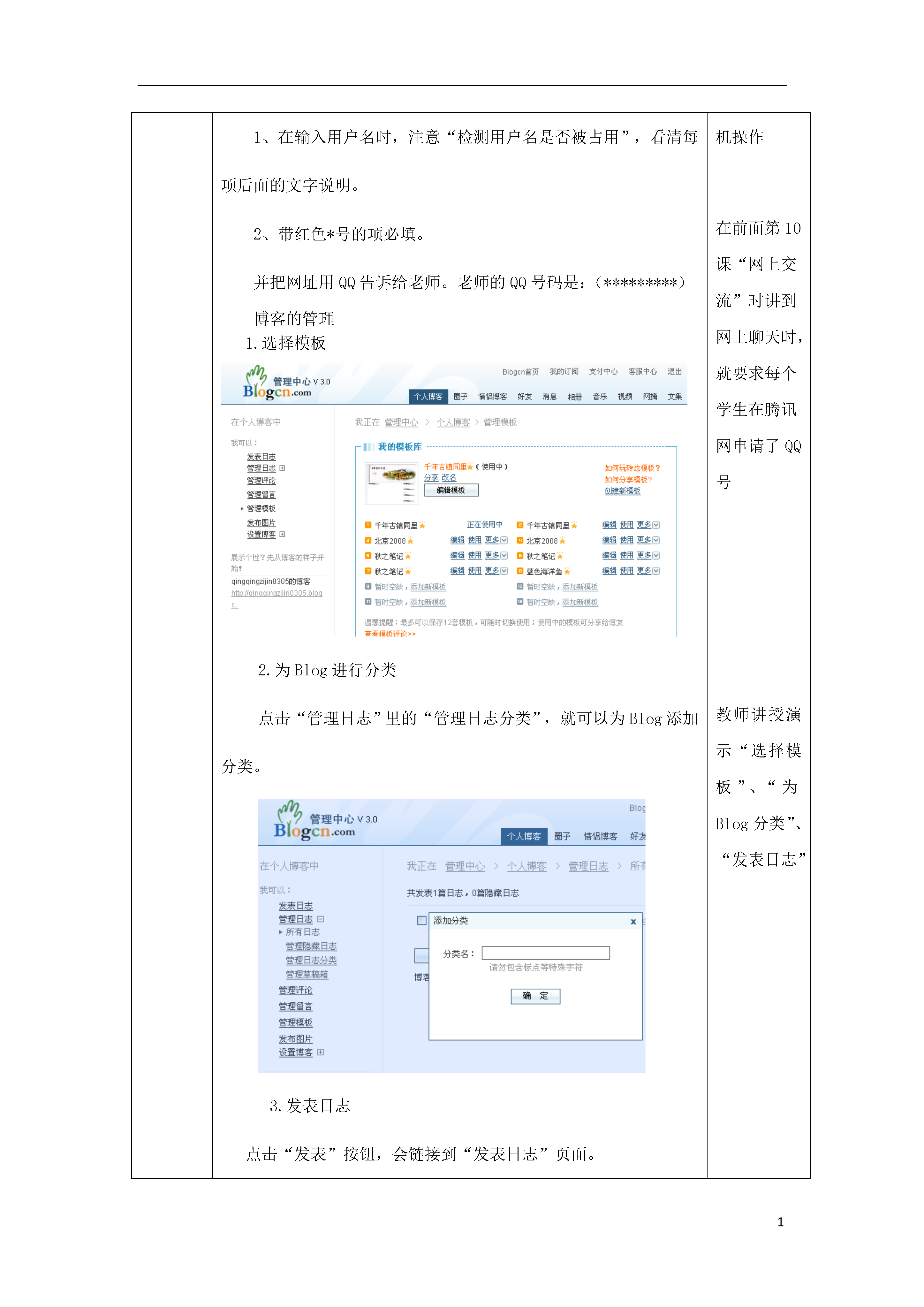Click the grey number 12 empty slot badge
This screenshot has width=924, height=1307.
[520, 602]
